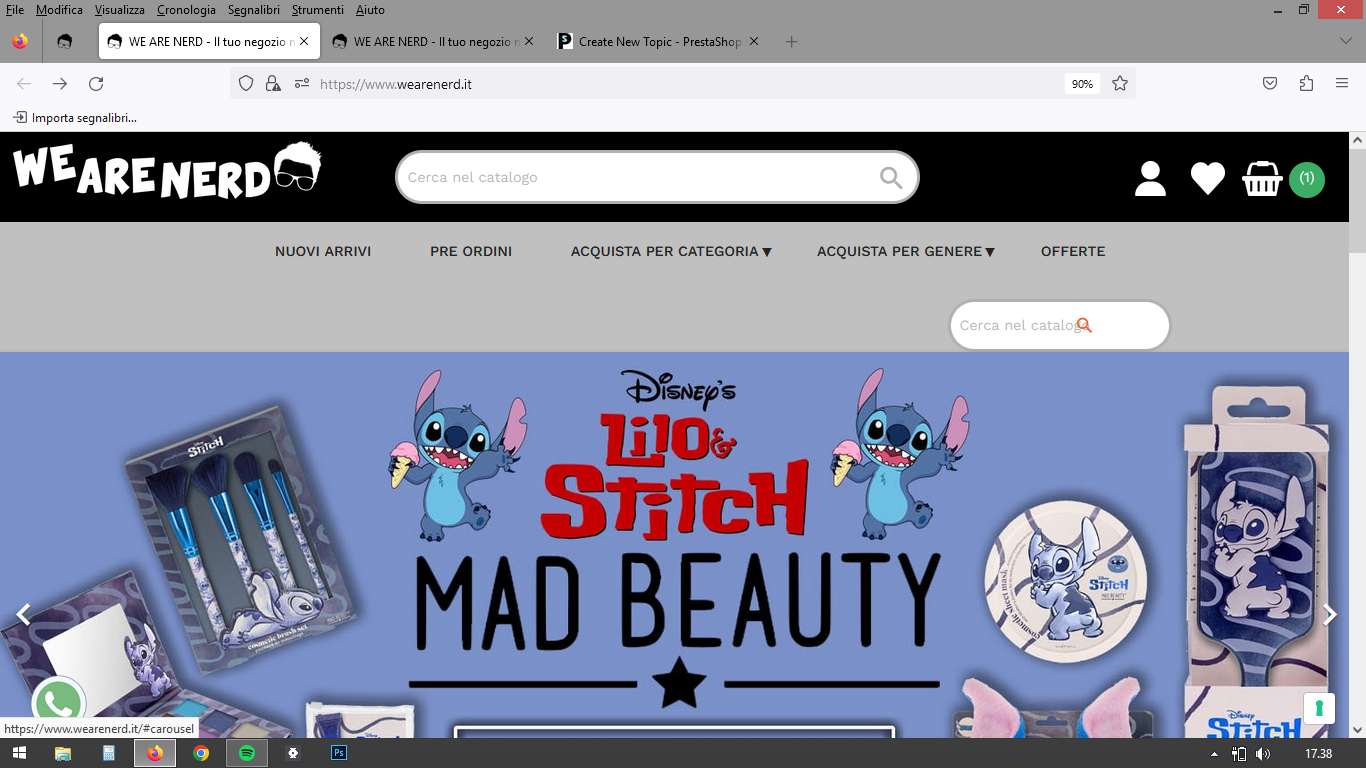Viewport: 1366px width, 768px height.
Task: Click the page vertical scrollbar thumb
Action: click(1357, 200)
